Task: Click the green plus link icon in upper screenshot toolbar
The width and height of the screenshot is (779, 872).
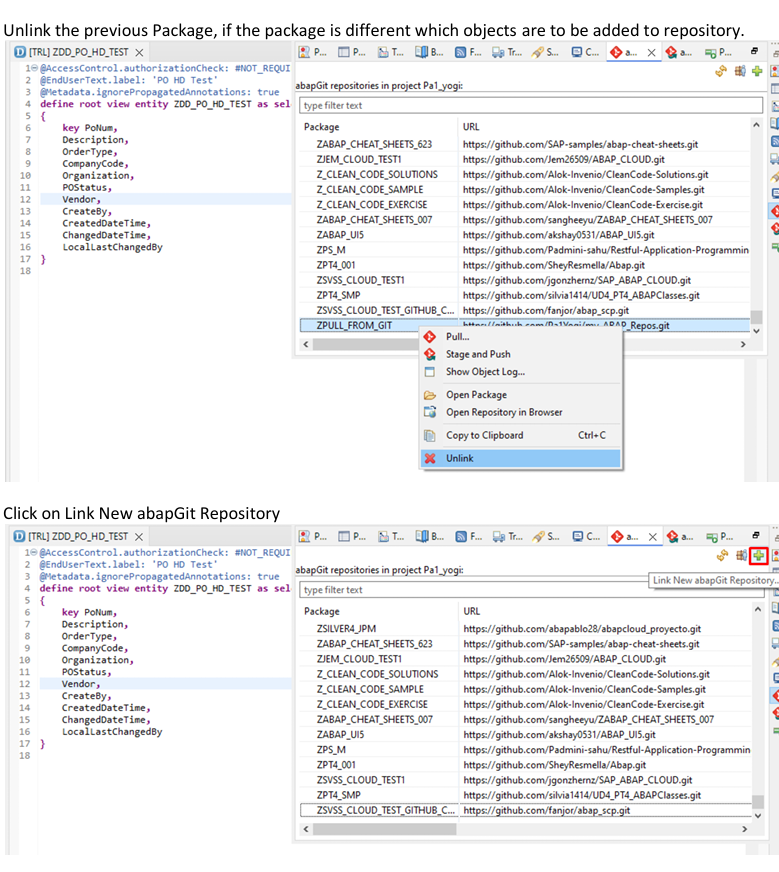Action: (757, 71)
